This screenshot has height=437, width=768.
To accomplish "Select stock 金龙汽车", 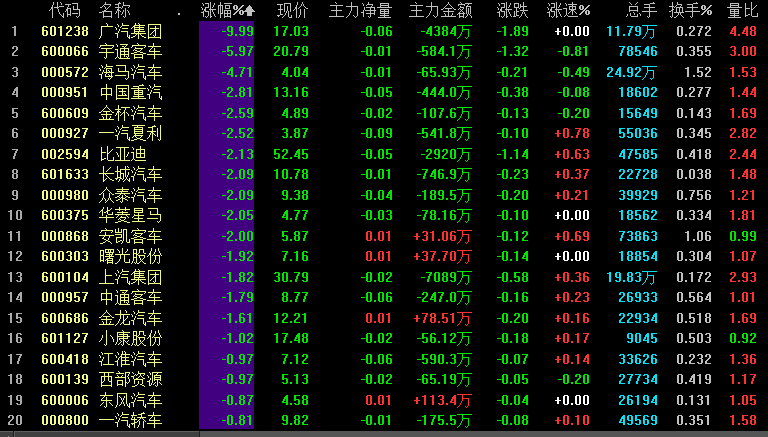I will [x=130, y=318].
